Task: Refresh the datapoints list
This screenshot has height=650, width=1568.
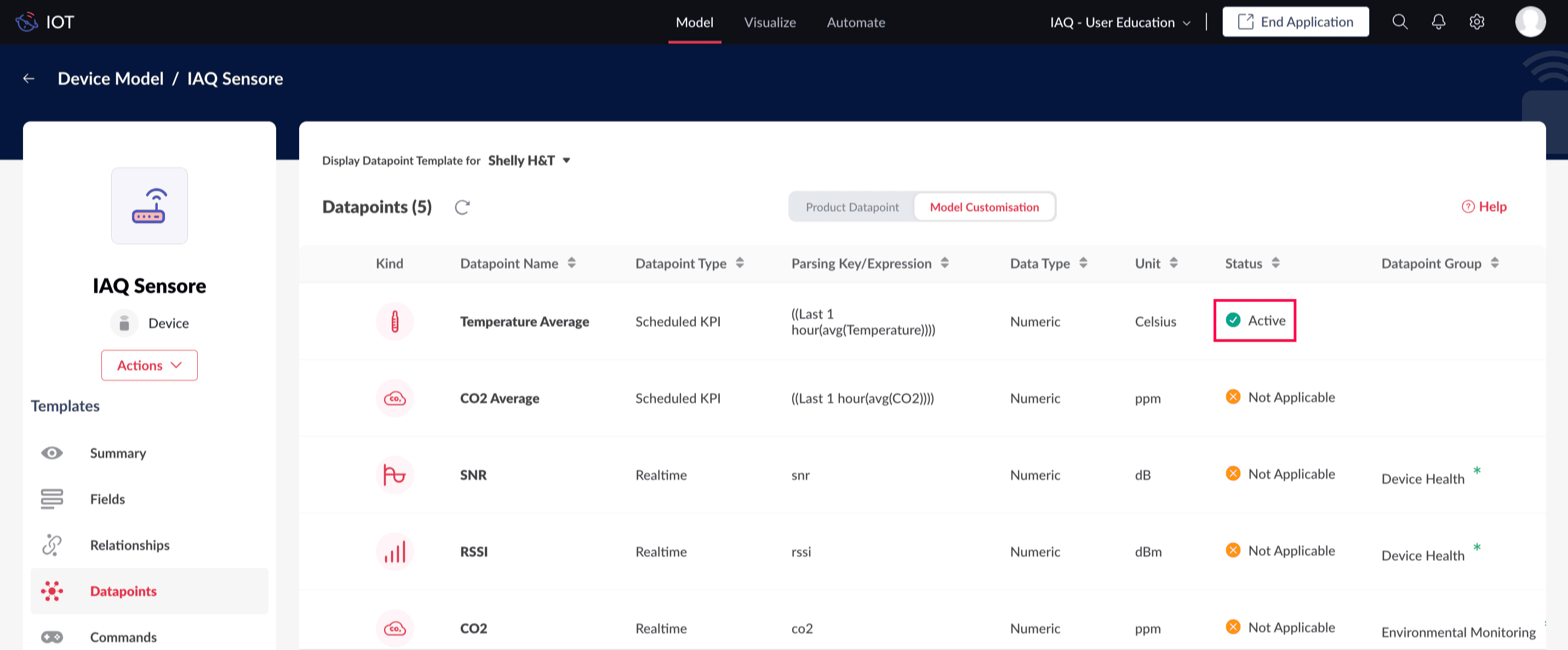Action: coord(462,207)
